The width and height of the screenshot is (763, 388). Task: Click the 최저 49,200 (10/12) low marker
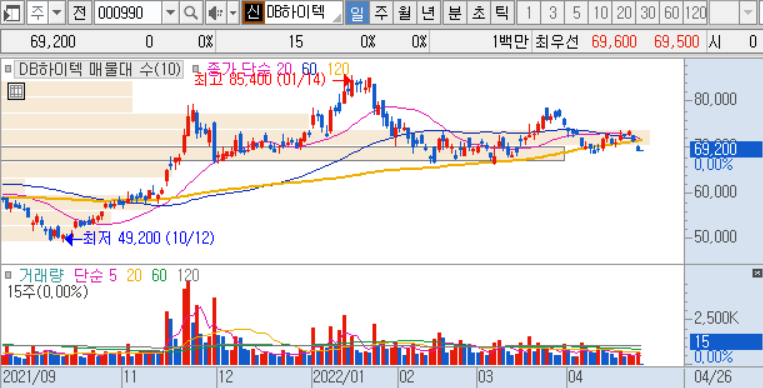[148, 239]
